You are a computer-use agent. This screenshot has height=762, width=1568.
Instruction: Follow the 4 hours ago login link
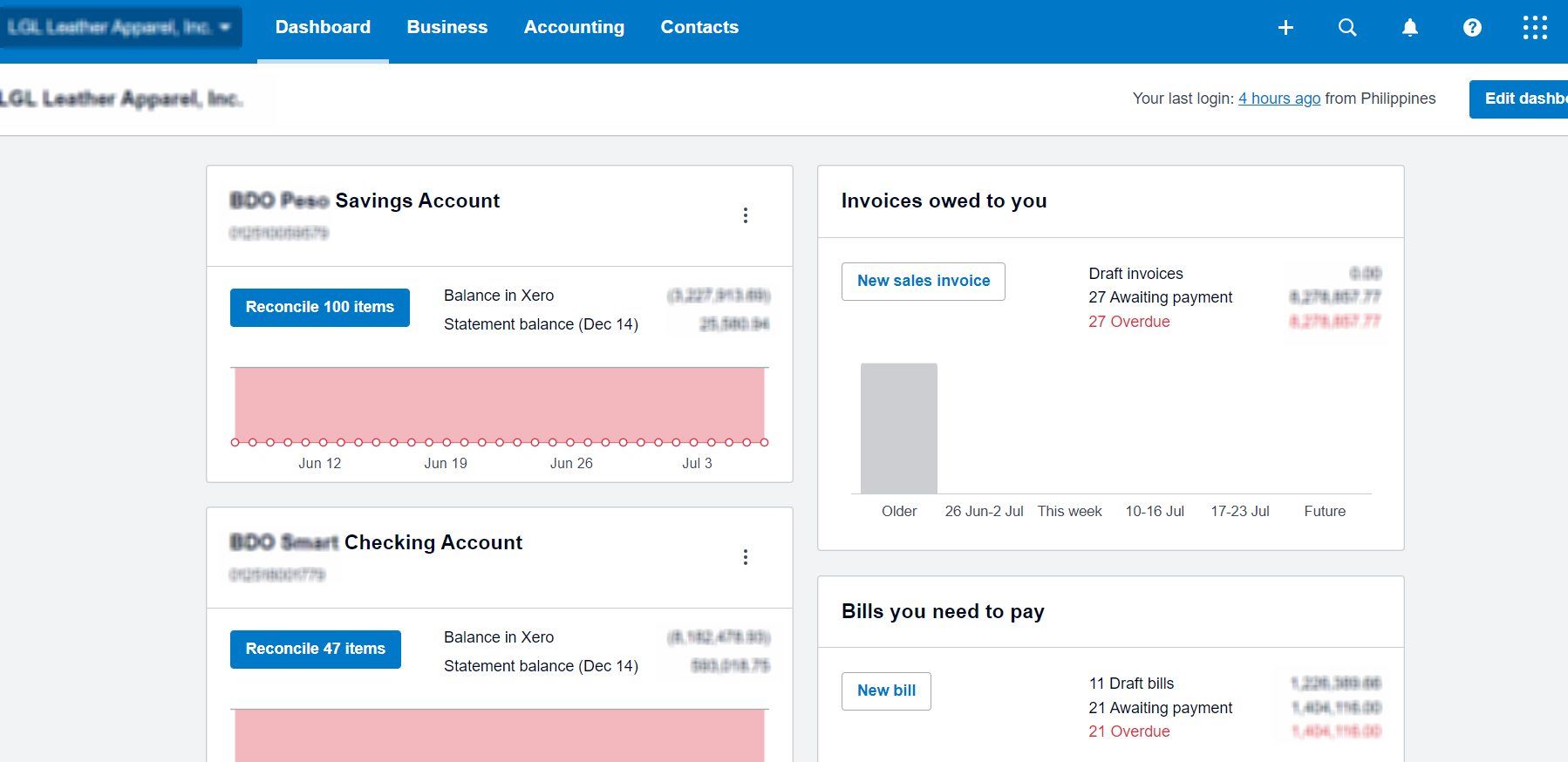pos(1279,99)
